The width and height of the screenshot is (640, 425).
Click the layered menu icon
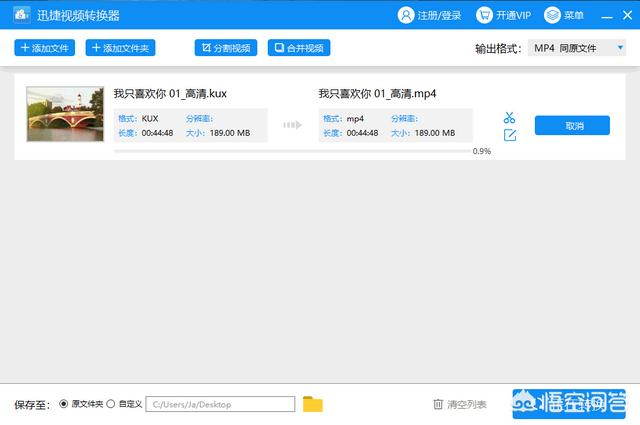point(552,16)
